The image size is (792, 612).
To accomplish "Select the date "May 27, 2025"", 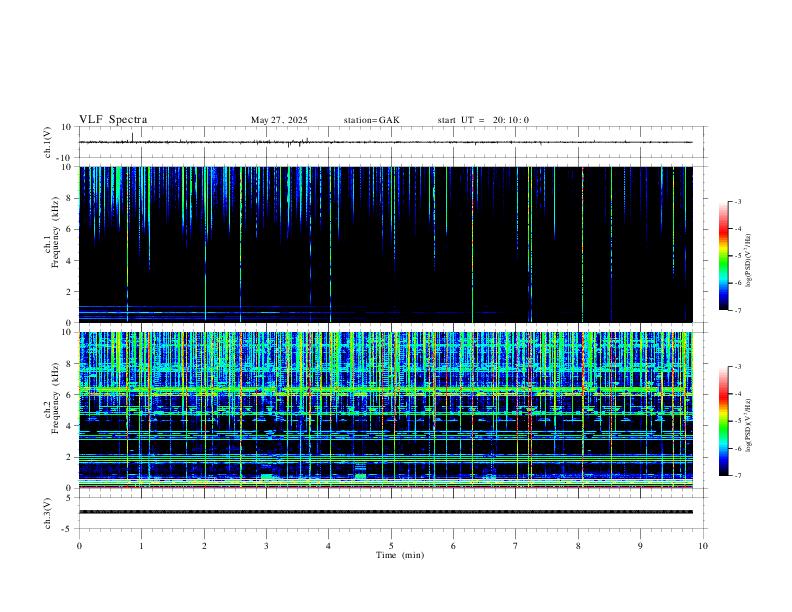I will 279,120.
